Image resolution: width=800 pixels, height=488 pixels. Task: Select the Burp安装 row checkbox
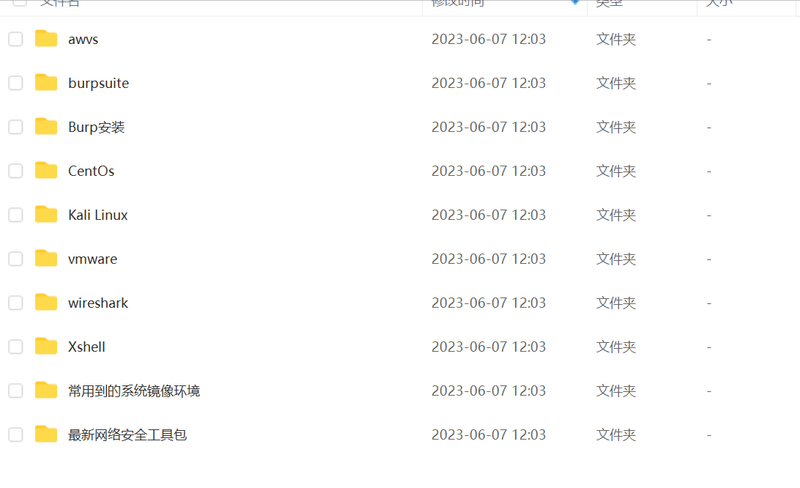(x=16, y=127)
